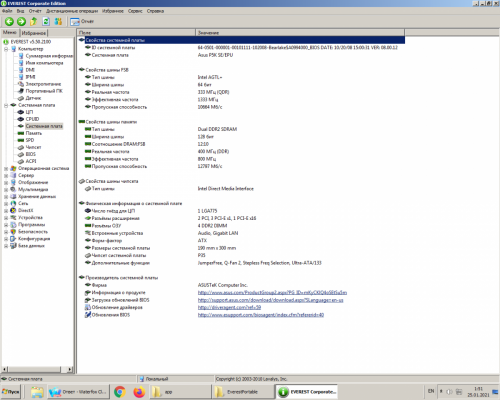Screen dimensions: 500x400
Task: Open the Сервис menu
Action: (135, 11)
